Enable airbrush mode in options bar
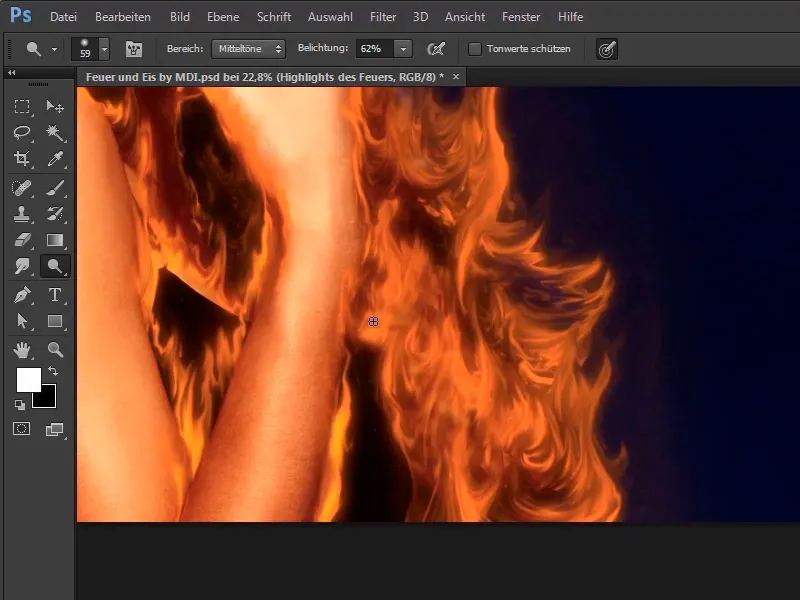 [x=436, y=49]
